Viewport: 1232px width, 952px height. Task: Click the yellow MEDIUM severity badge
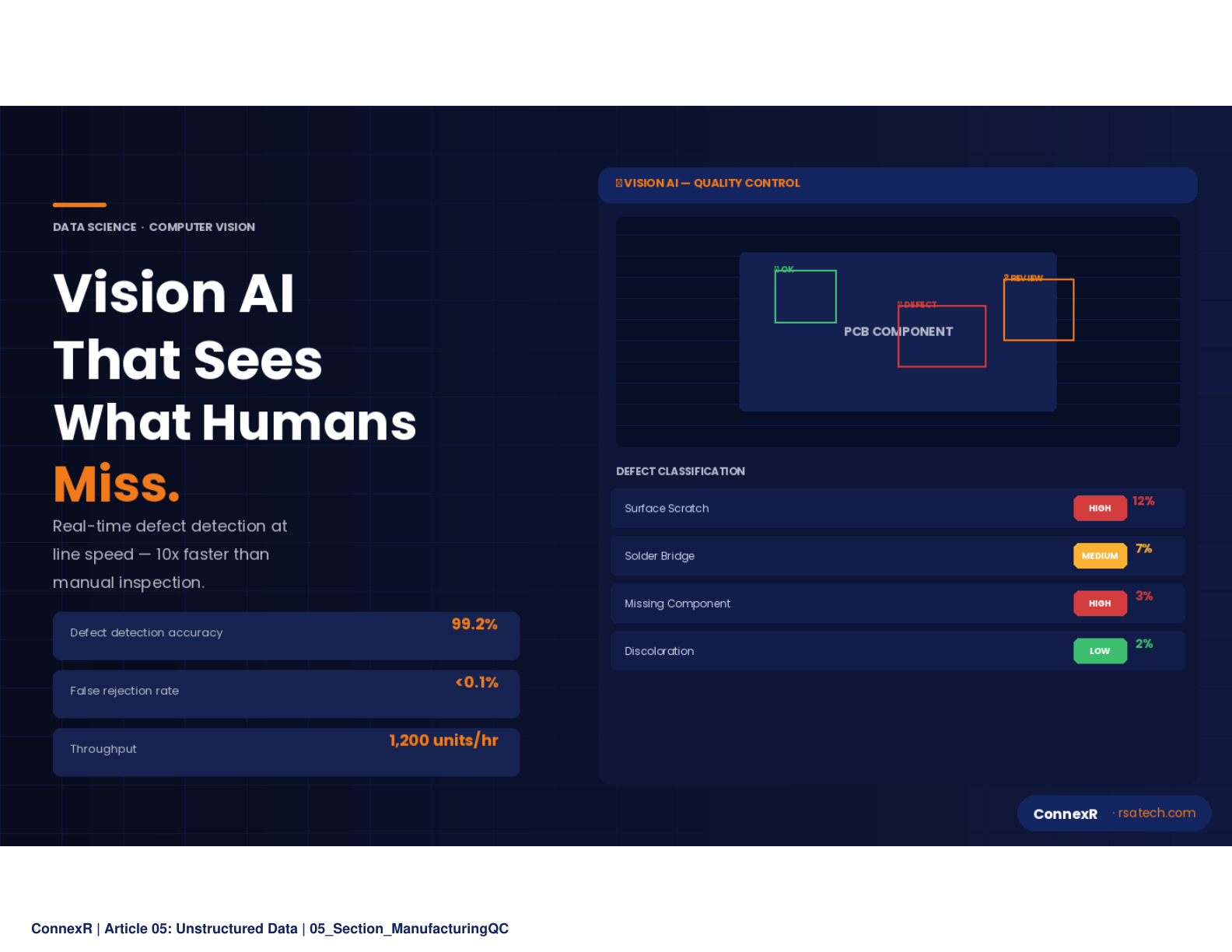click(1100, 555)
